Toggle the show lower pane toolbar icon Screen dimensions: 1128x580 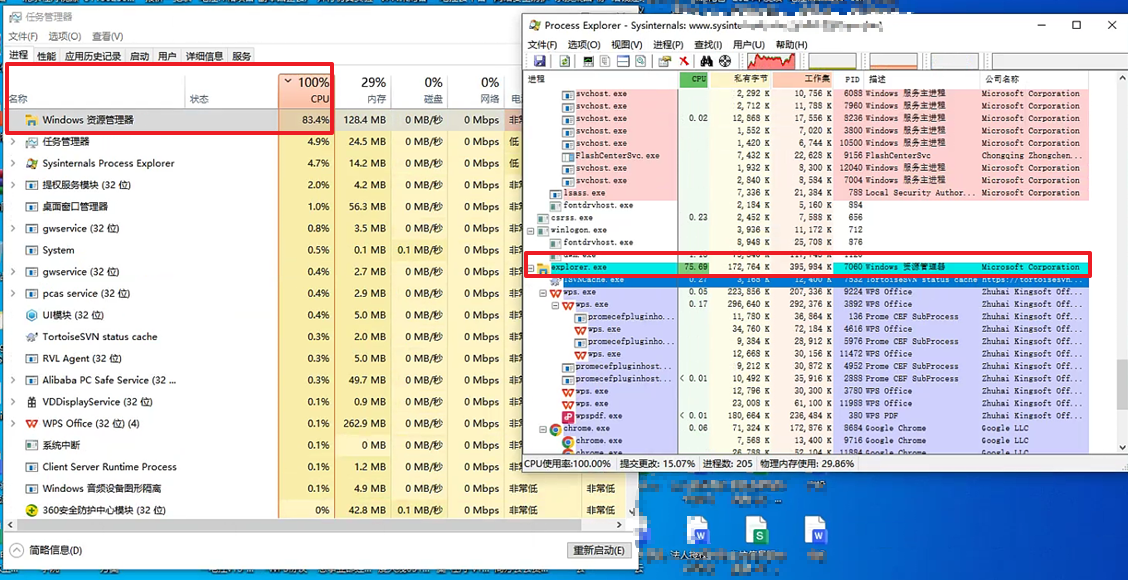tap(623, 61)
